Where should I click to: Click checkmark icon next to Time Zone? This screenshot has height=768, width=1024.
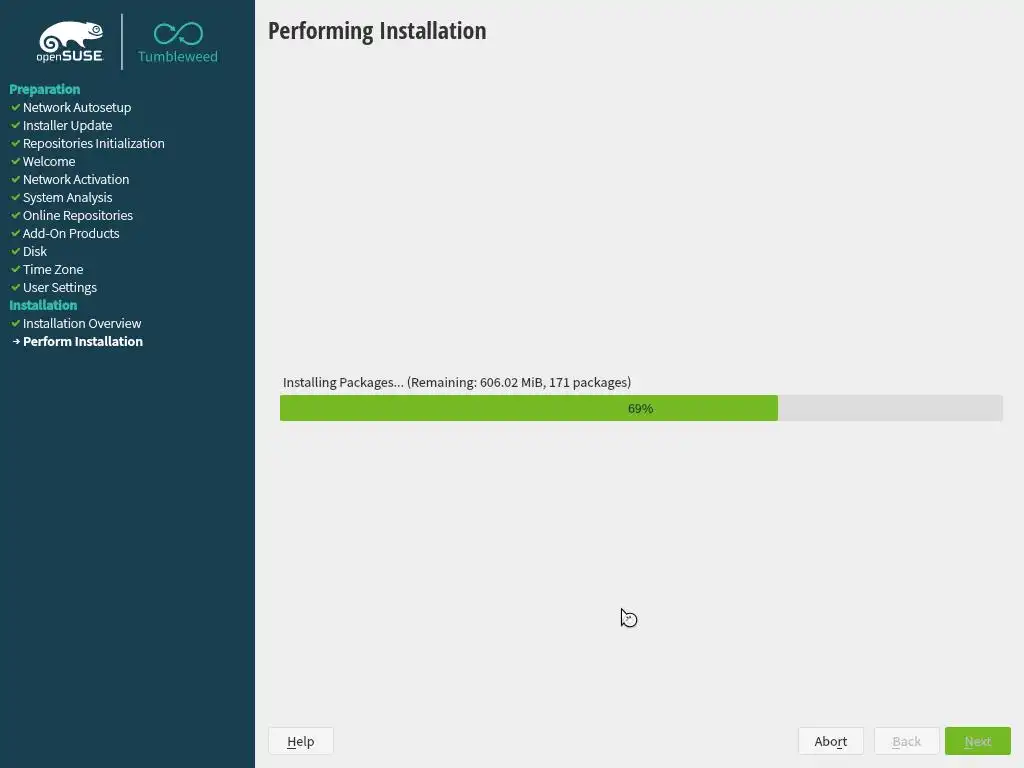pos(16,269)
